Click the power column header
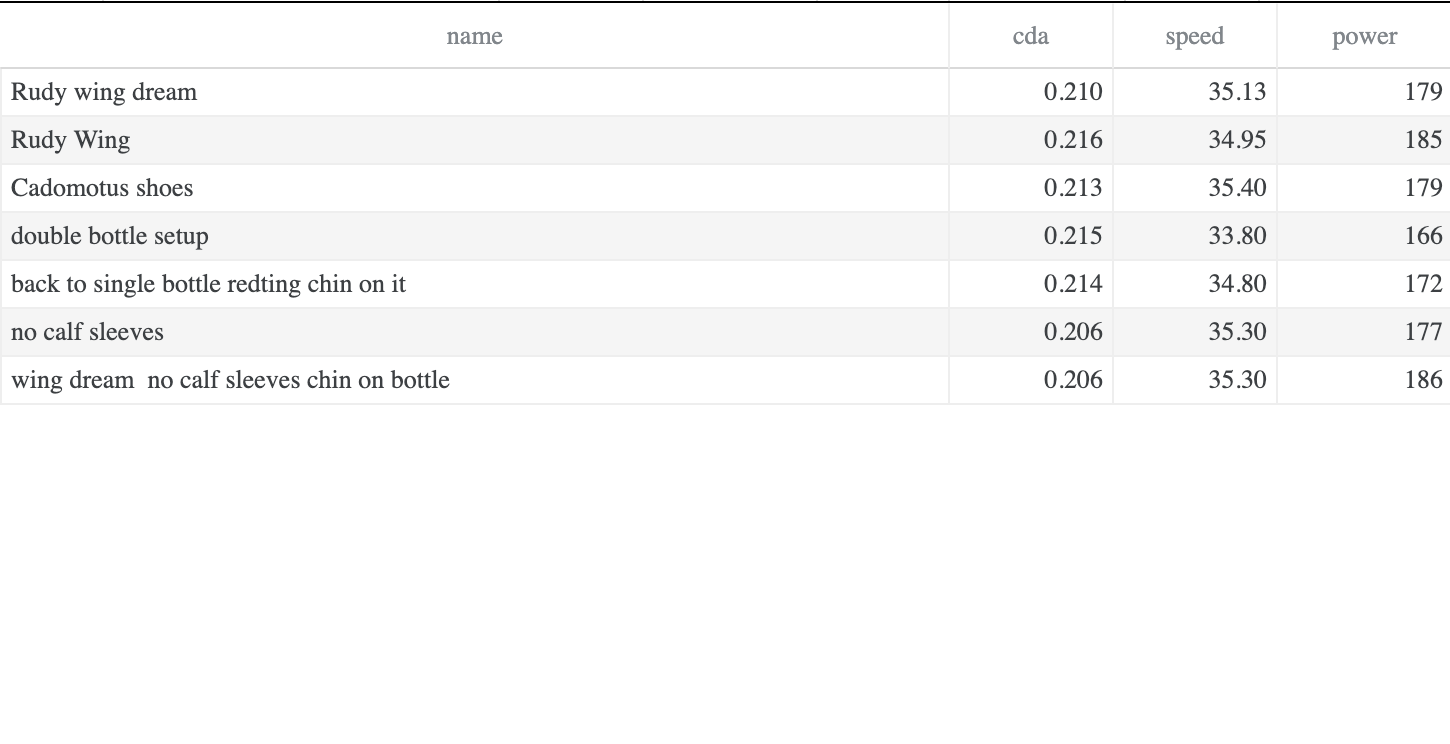 tap(1364, 37)
